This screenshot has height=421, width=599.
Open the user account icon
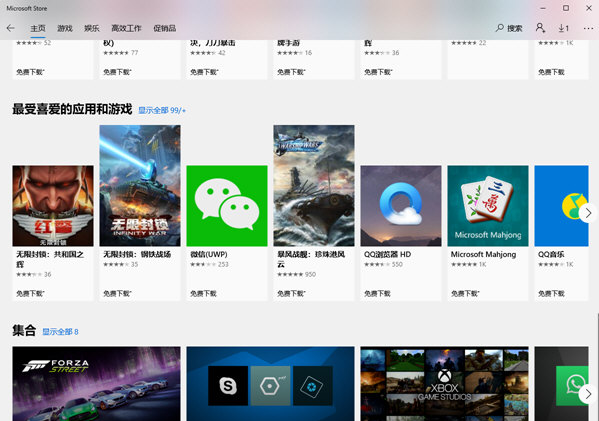click(x=540, y=28)
